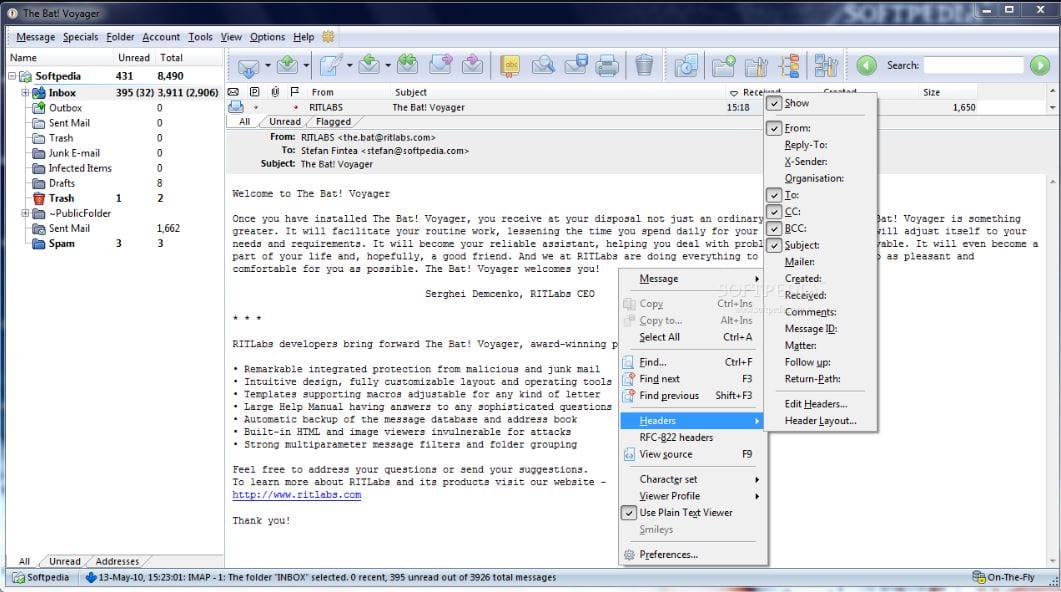Uncheck the From: header checkbox
Viewport: 1061px width, 592px height.
coord(774,128)
